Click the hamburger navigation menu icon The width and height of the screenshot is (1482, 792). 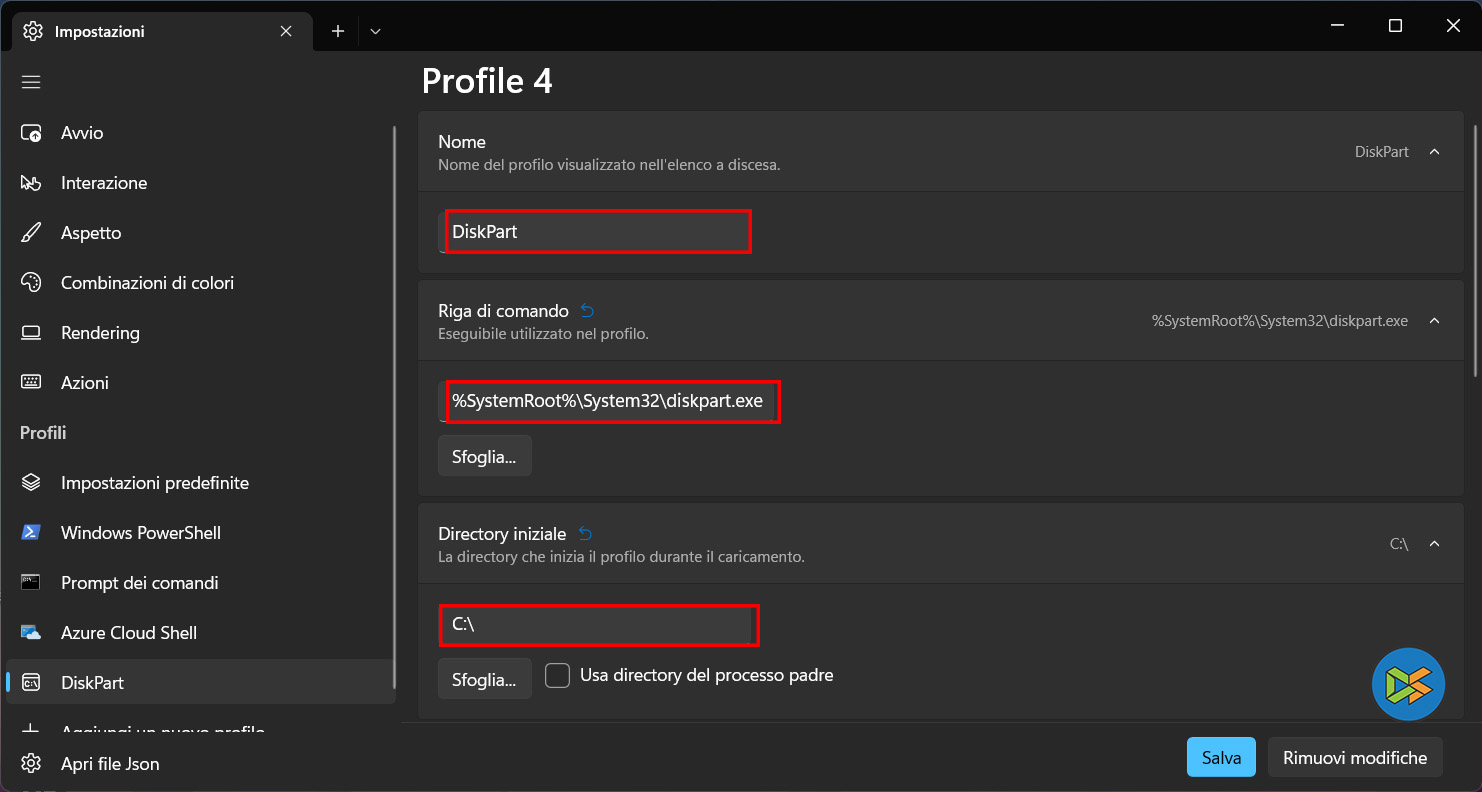click(x=31, y=82)
